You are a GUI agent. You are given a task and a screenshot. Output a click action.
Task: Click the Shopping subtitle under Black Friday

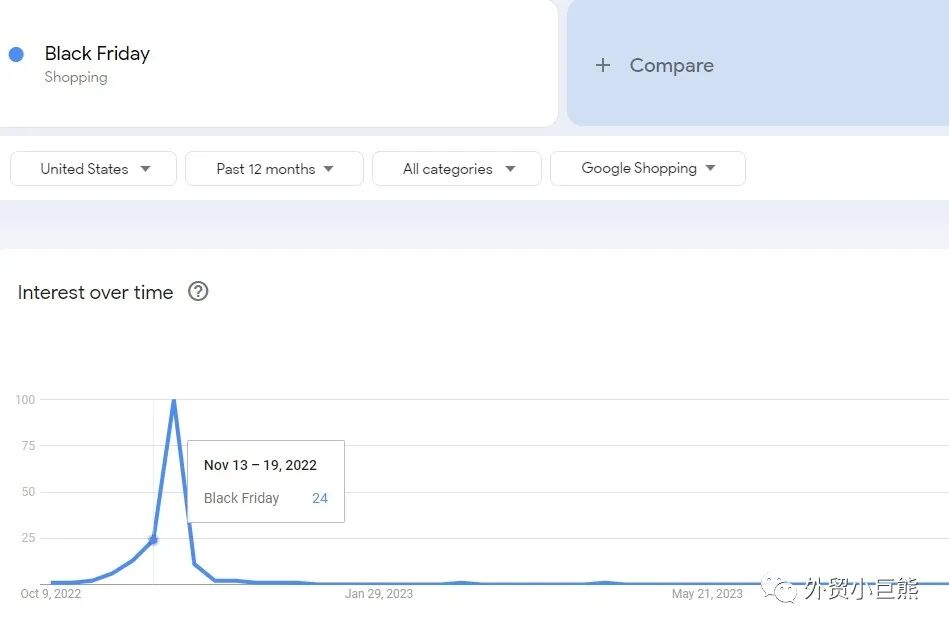(x=76, y=78)
